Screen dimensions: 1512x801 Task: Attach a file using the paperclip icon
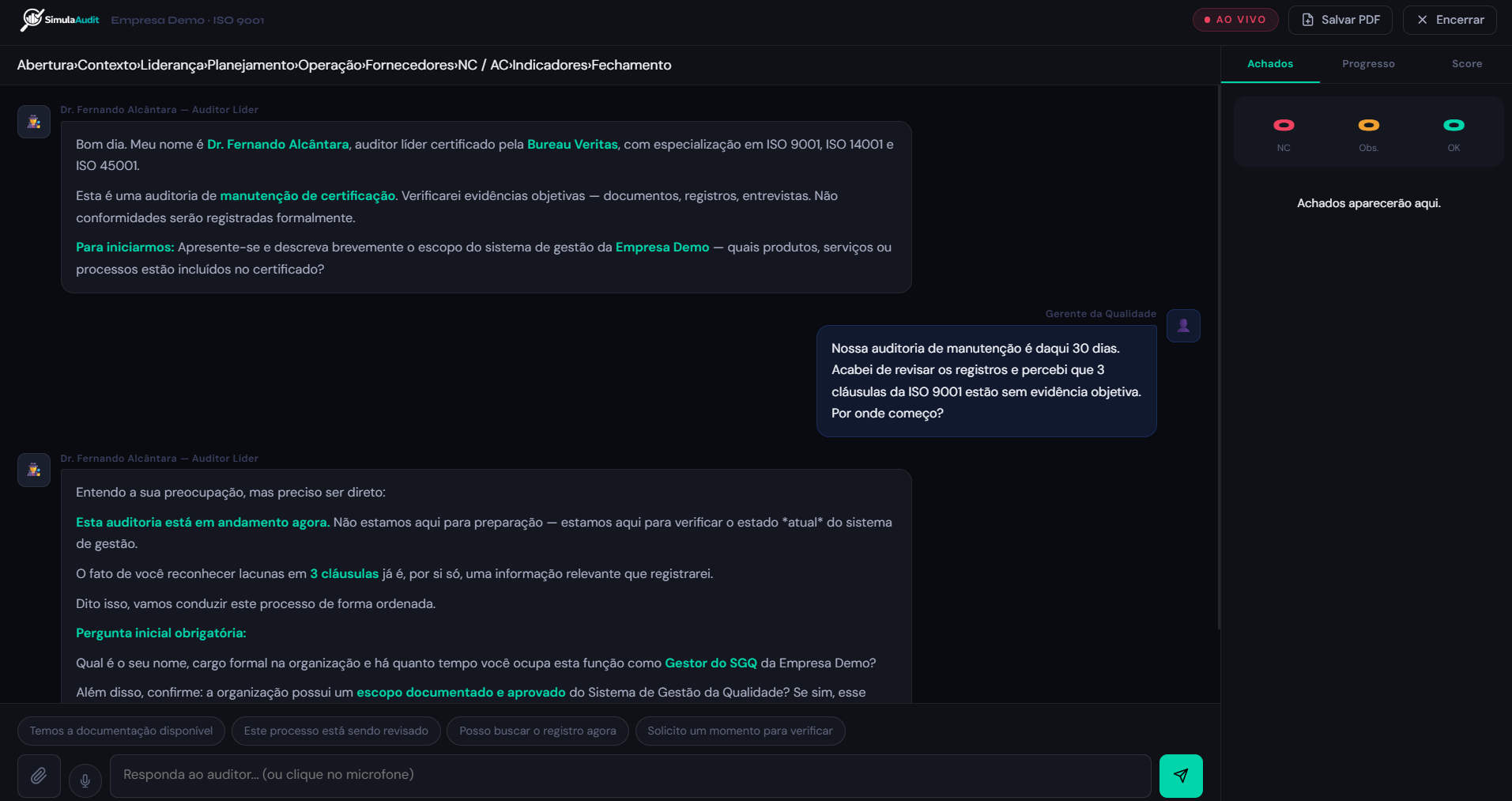click(x=38, y=776)
